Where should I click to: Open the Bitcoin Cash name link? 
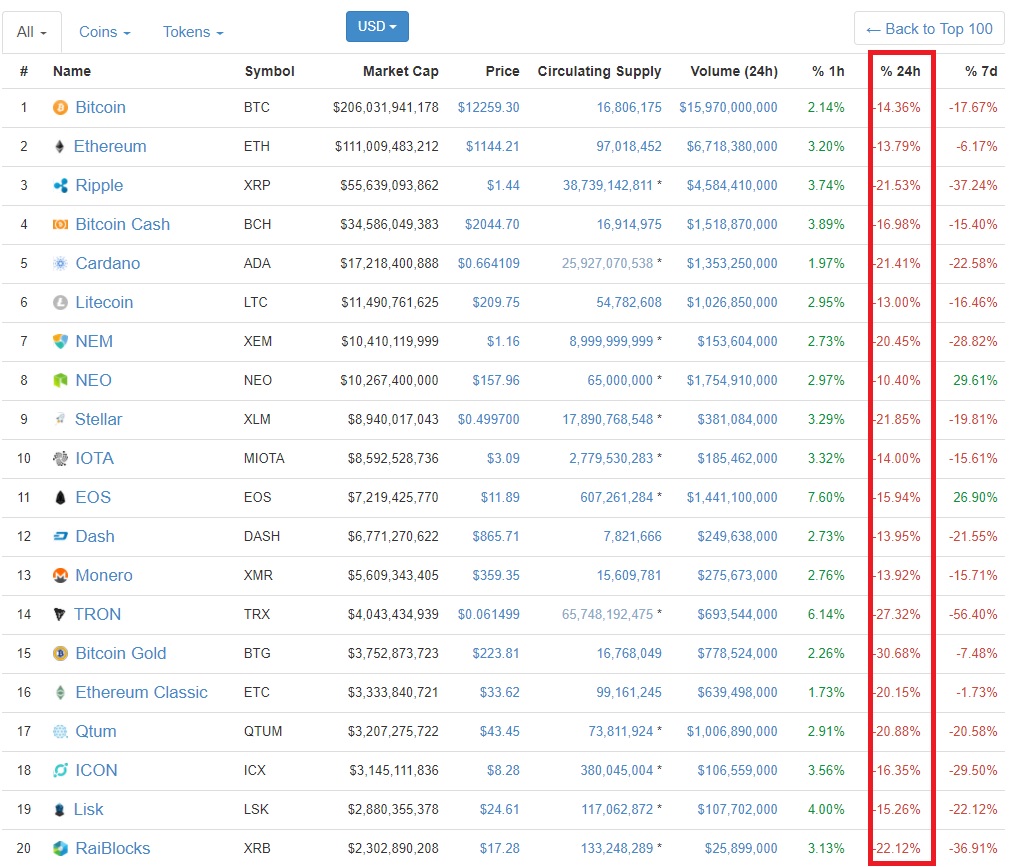122,224
